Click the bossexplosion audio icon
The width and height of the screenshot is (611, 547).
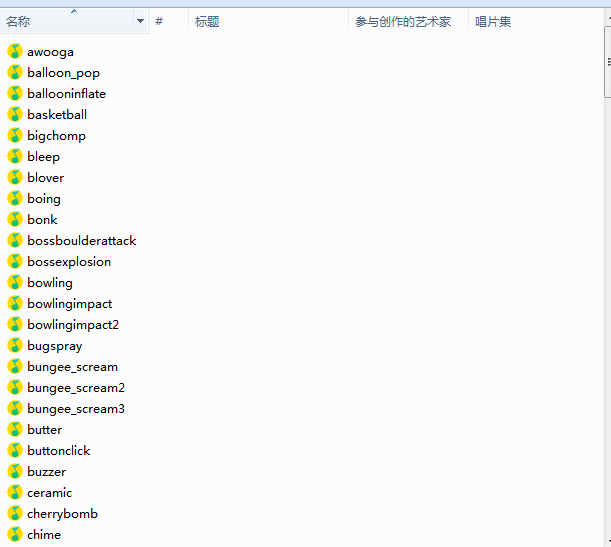[15, 262]
